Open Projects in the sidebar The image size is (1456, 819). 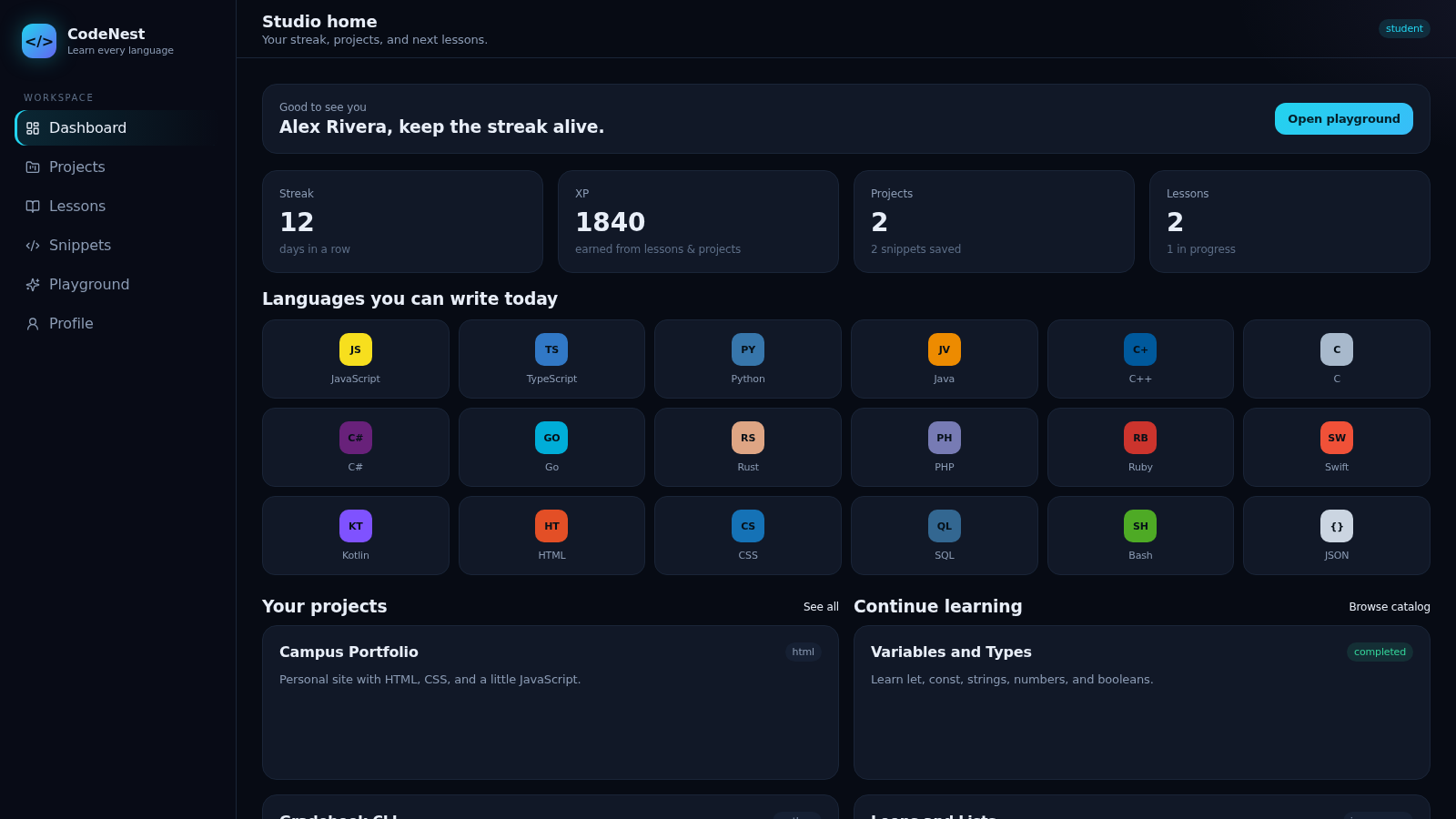click(118, 167)
